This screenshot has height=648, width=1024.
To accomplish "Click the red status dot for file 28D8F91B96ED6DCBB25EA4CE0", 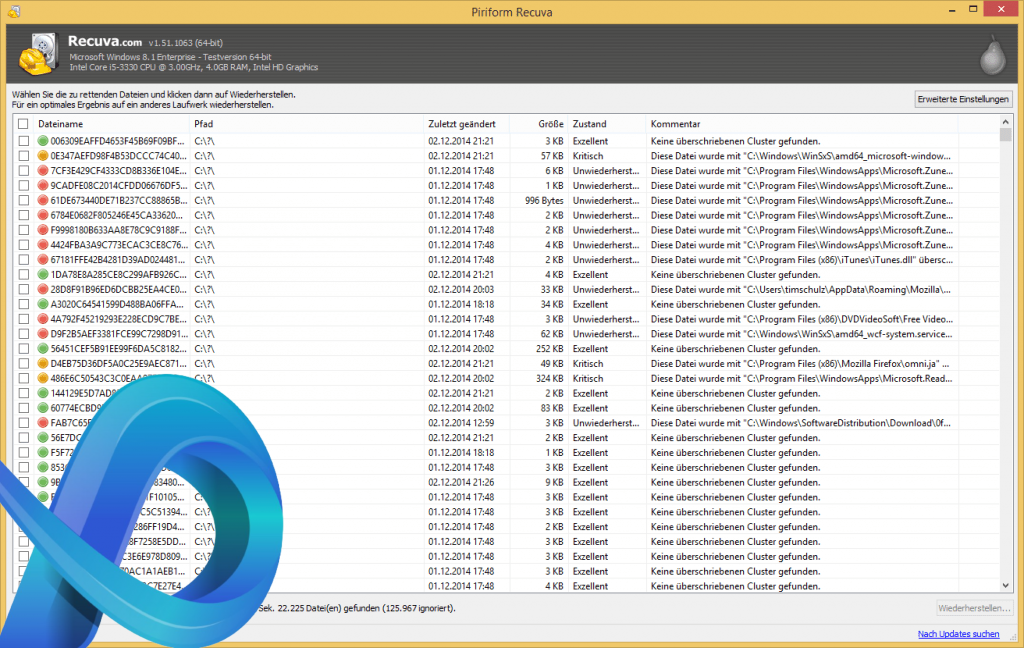I will coord(43,289).
